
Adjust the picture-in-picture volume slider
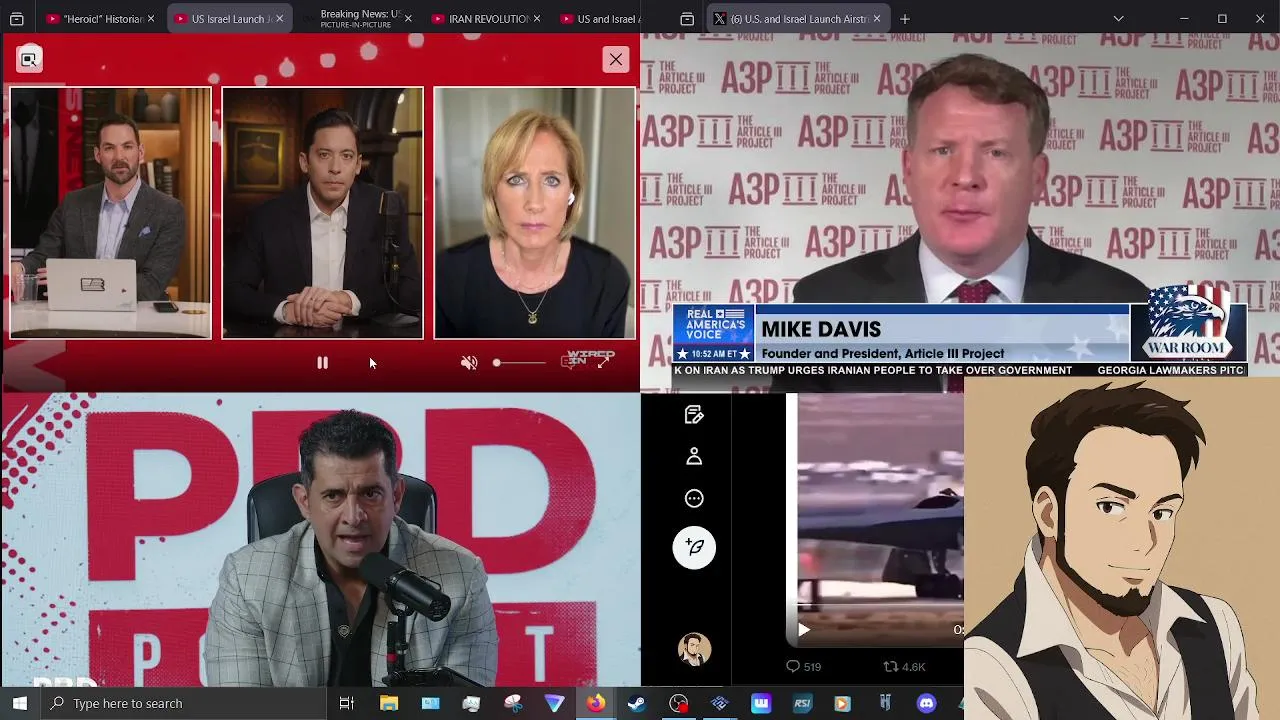click(519, 363)
